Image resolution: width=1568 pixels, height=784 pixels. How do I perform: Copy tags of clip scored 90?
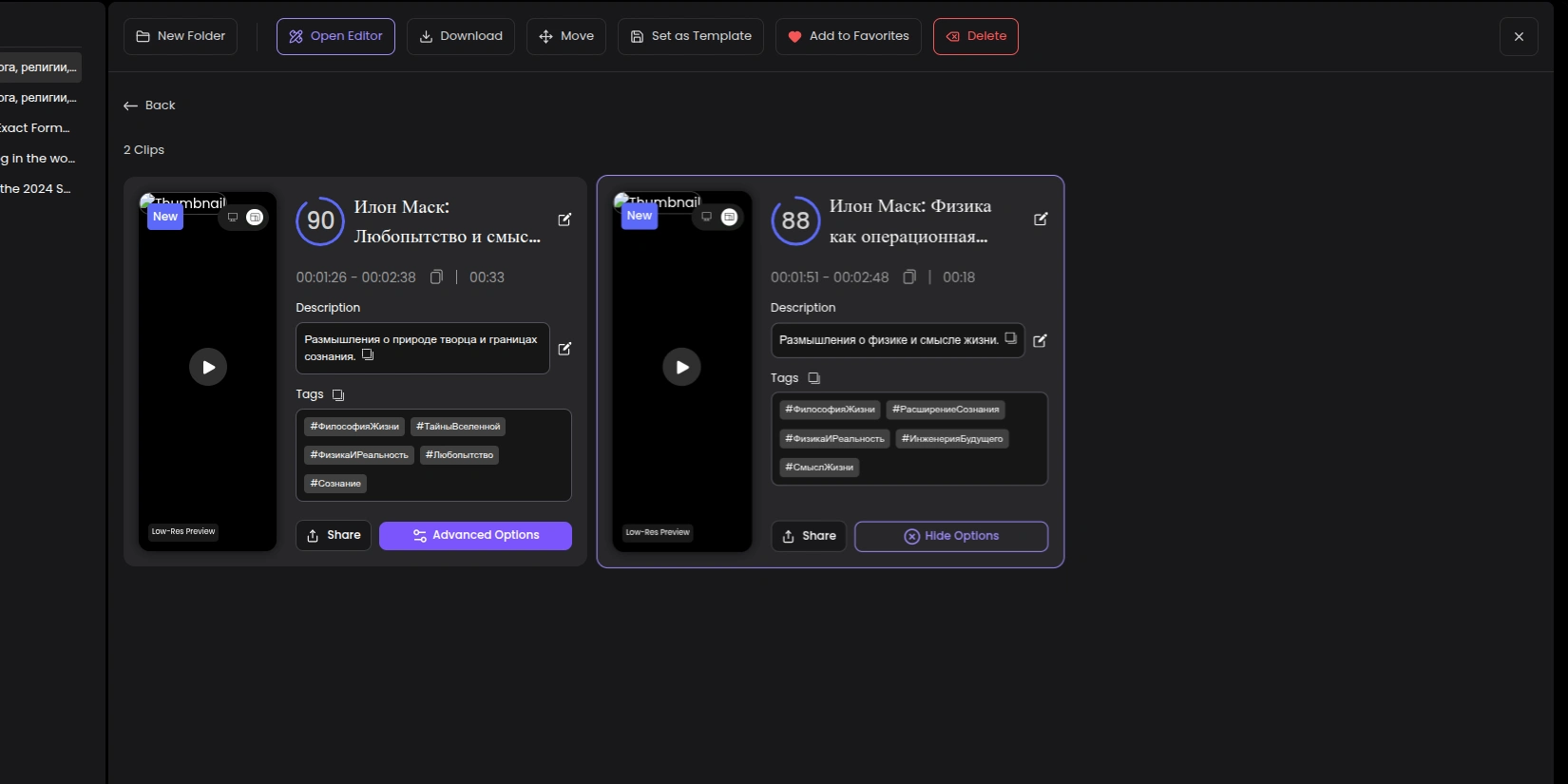[338, 394]
